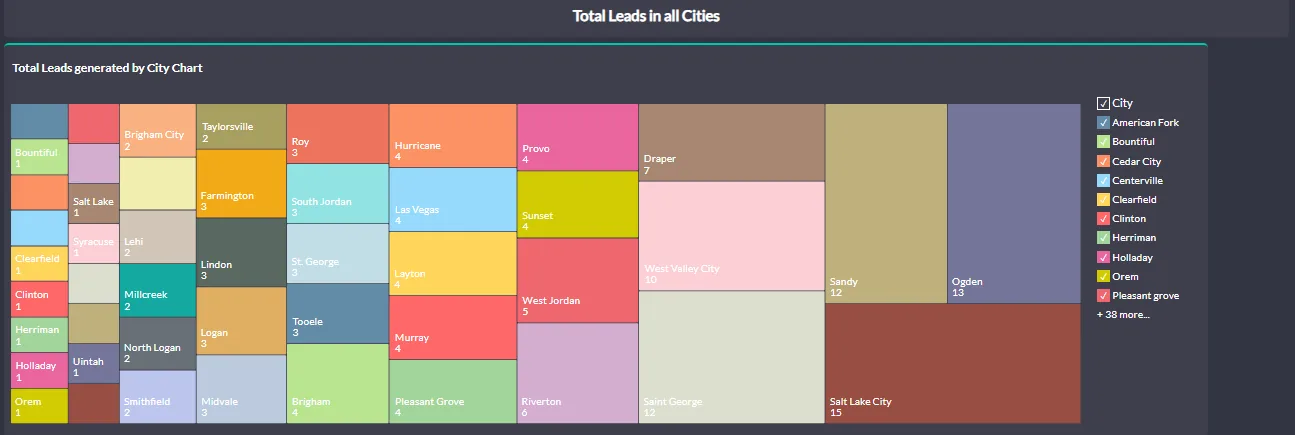Toggle Centerville legend checkbox
Image resolution: width=1295 pixels, height=435 pixels.
coord(1103,180)
